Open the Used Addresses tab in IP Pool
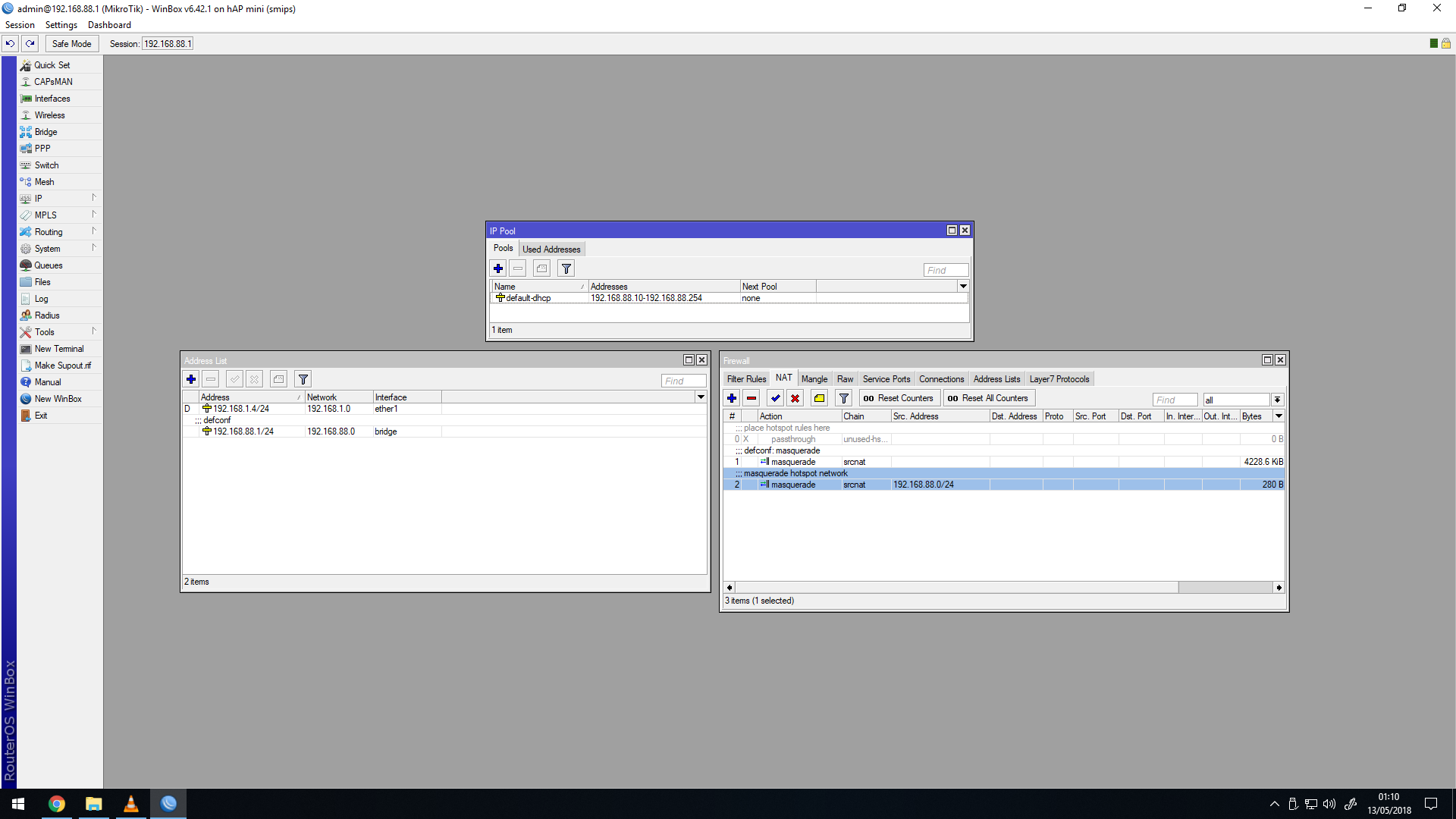The height and width of the screenshot is (819, 1456). pyautogui.click(x=551, y=248)
